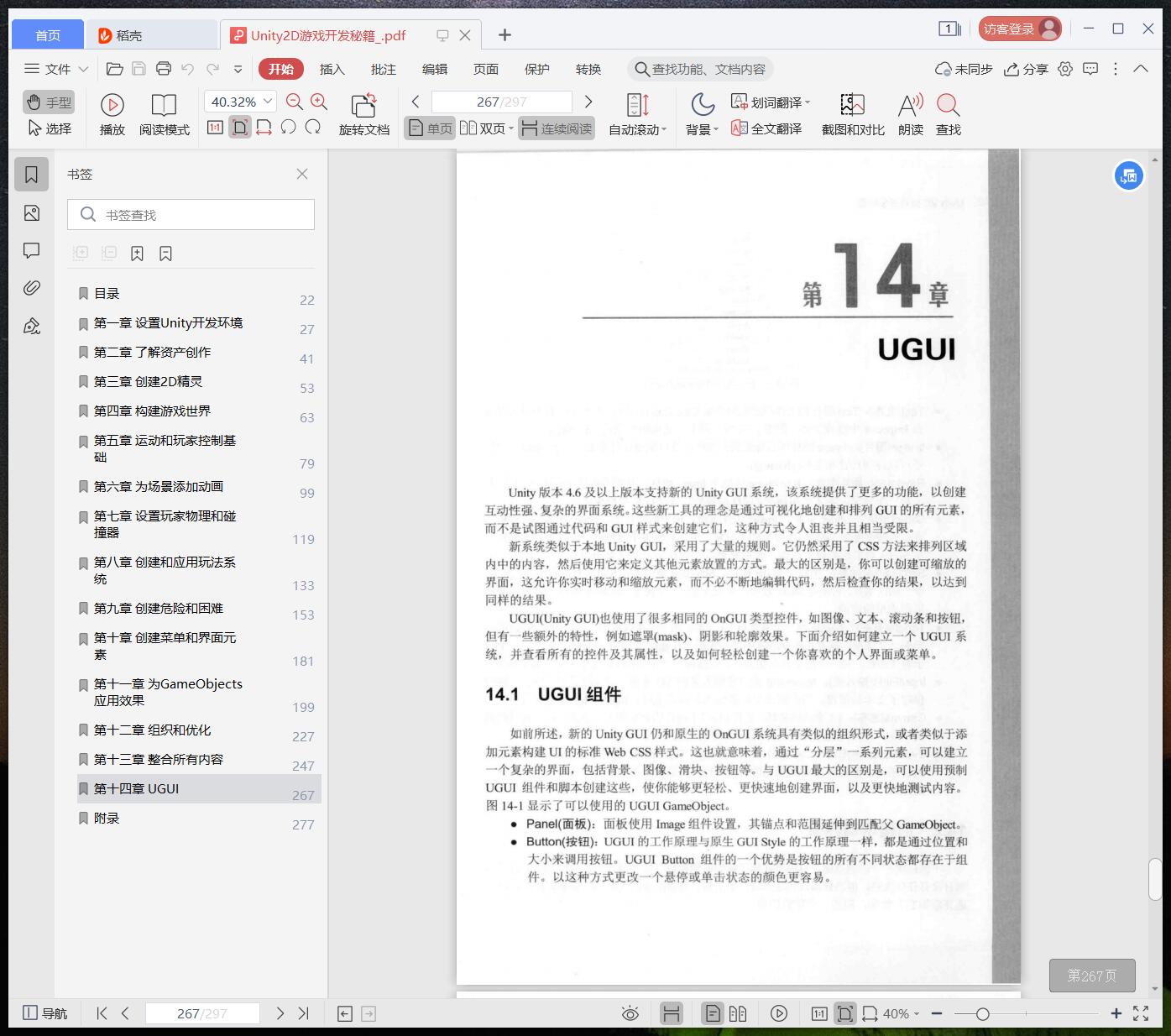Switch to the Page tab

486,69
